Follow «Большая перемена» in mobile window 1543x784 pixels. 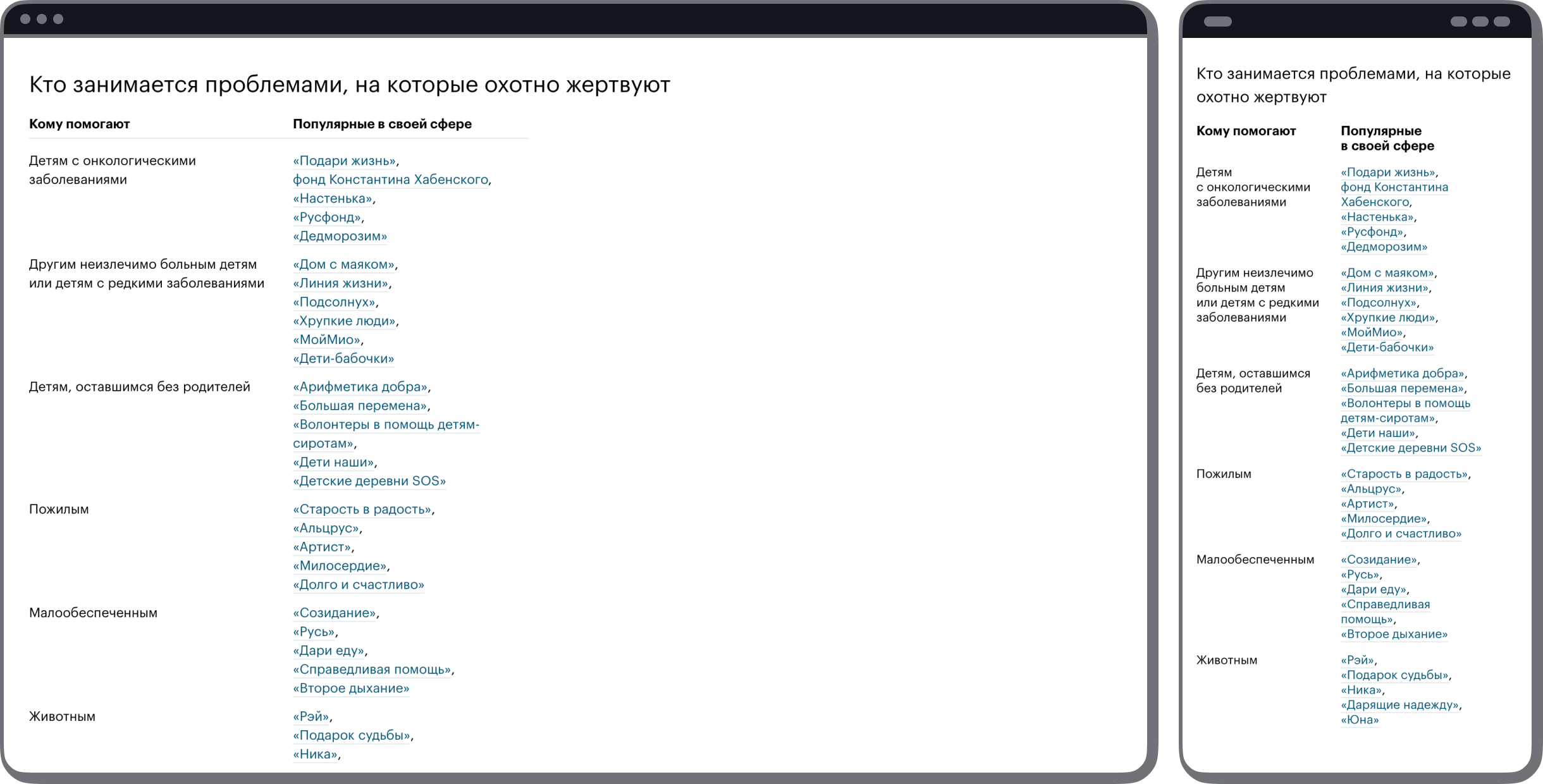click(x=1402, y=389)
